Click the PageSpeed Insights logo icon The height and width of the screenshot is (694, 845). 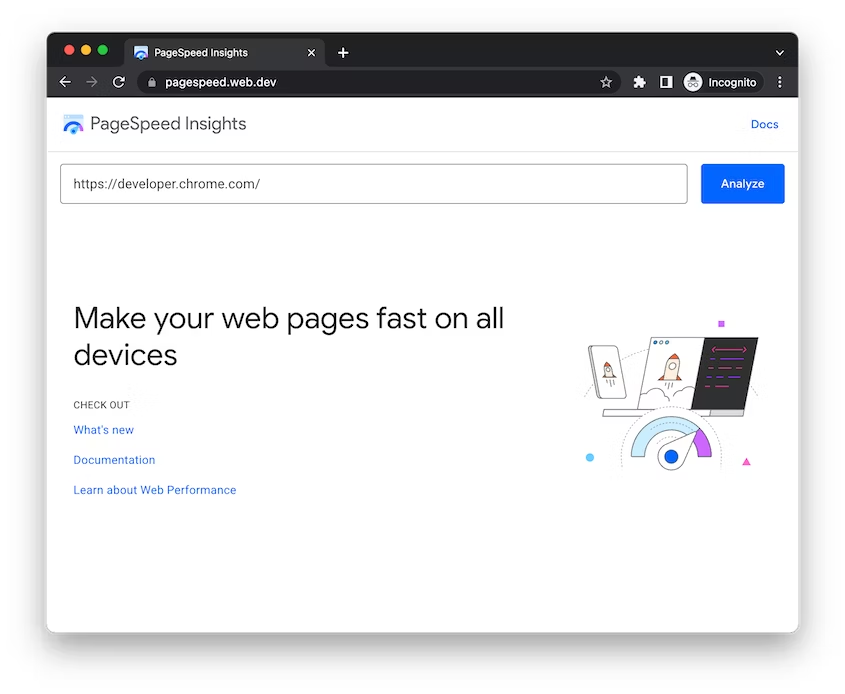(x=73, y=124)
